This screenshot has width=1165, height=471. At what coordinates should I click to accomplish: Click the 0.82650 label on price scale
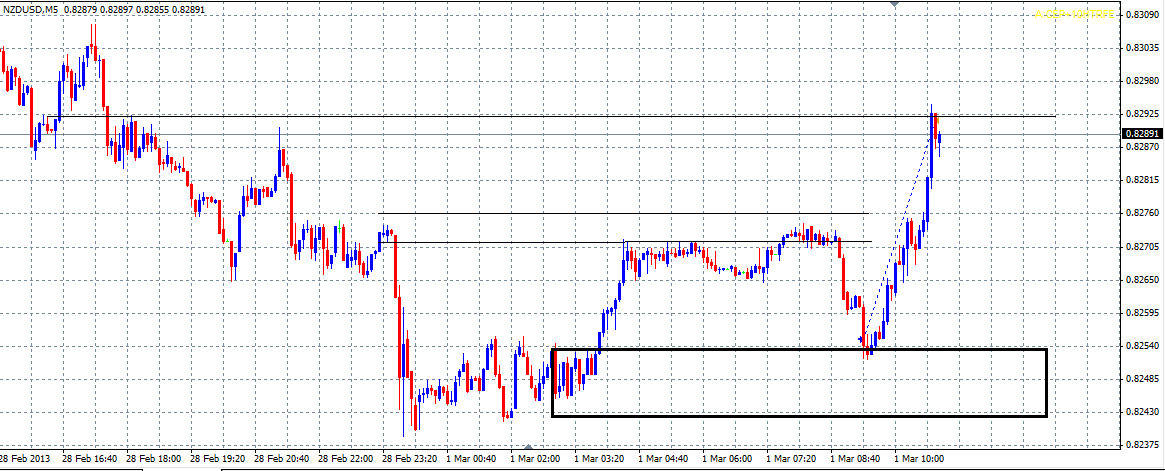tap(1142, 280)
